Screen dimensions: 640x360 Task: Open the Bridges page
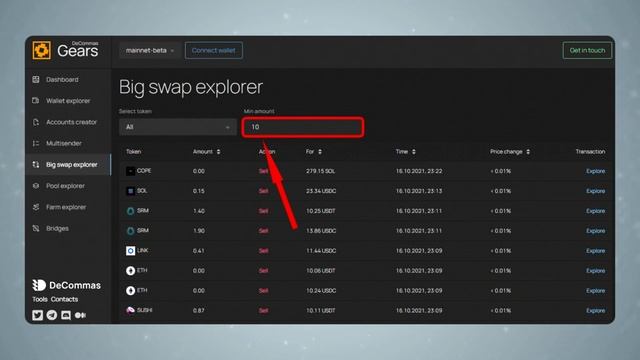[x=57, y=228]
